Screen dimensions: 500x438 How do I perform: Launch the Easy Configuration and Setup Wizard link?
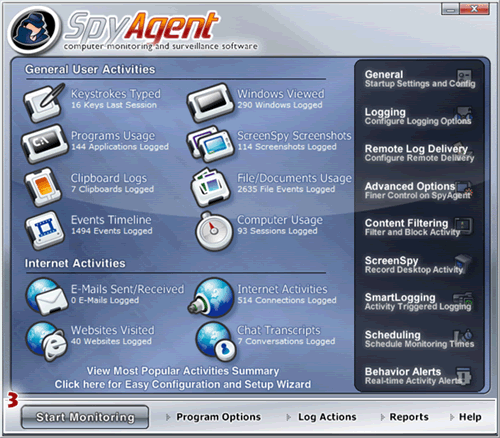coord(183,384)
